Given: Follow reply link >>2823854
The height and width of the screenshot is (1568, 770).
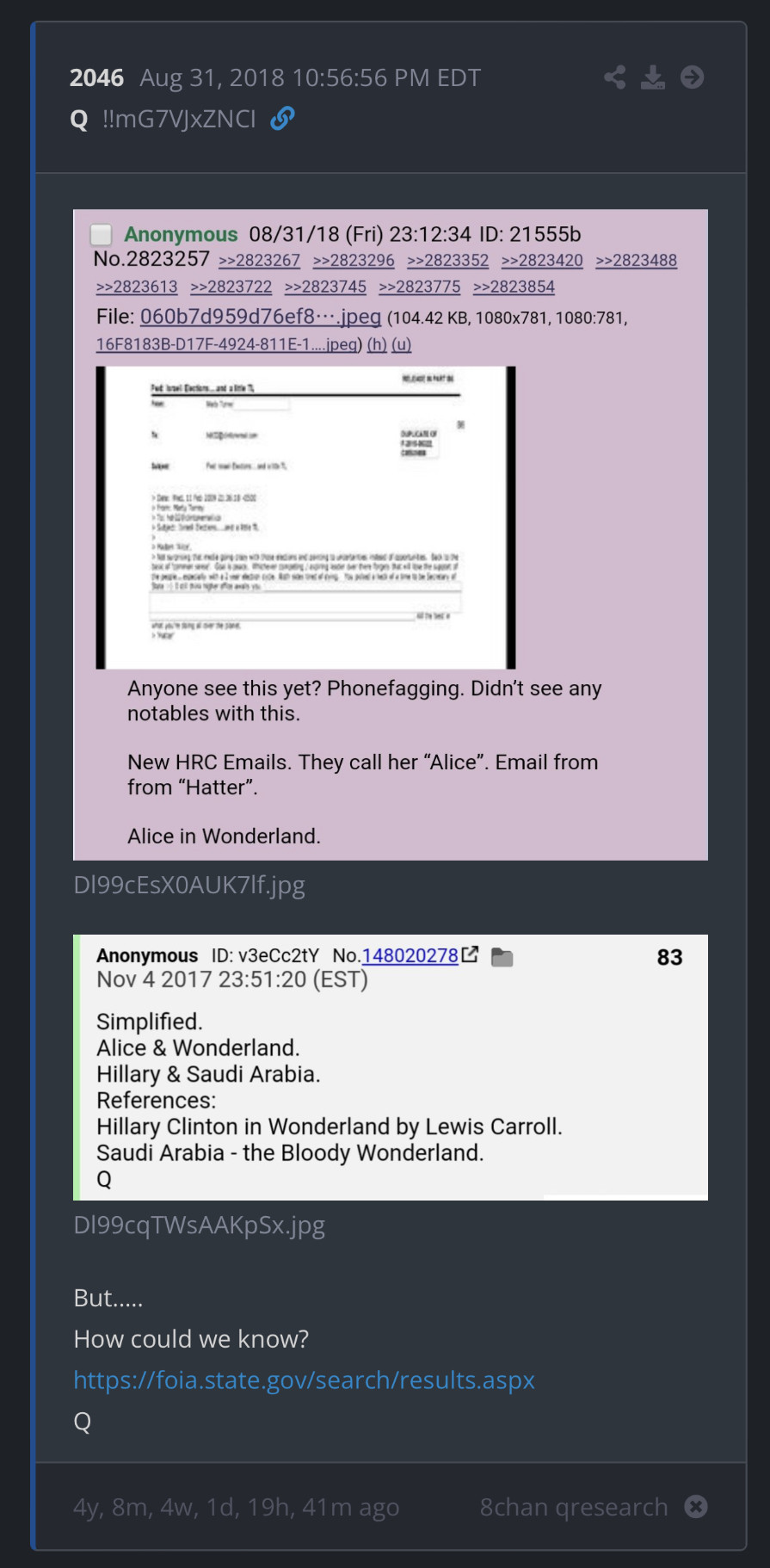Looking at the screenshot, I should click(x=514, y=287).
